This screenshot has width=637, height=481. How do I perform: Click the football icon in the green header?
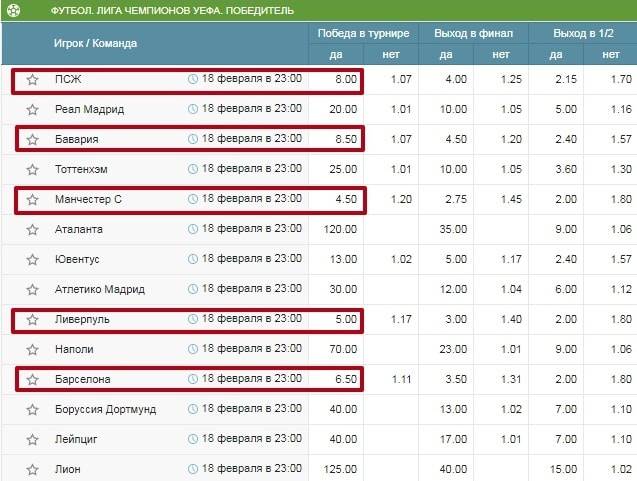[13, 10]
